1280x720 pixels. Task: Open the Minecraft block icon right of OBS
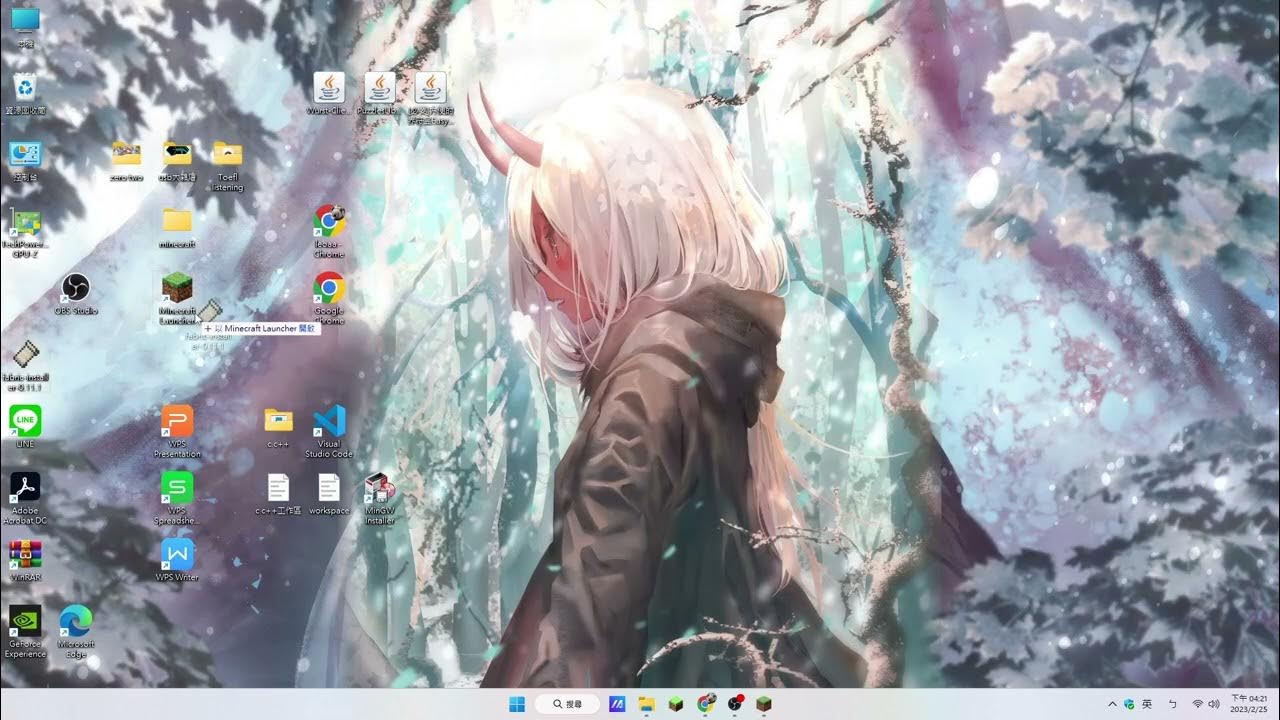coord(764,704)
